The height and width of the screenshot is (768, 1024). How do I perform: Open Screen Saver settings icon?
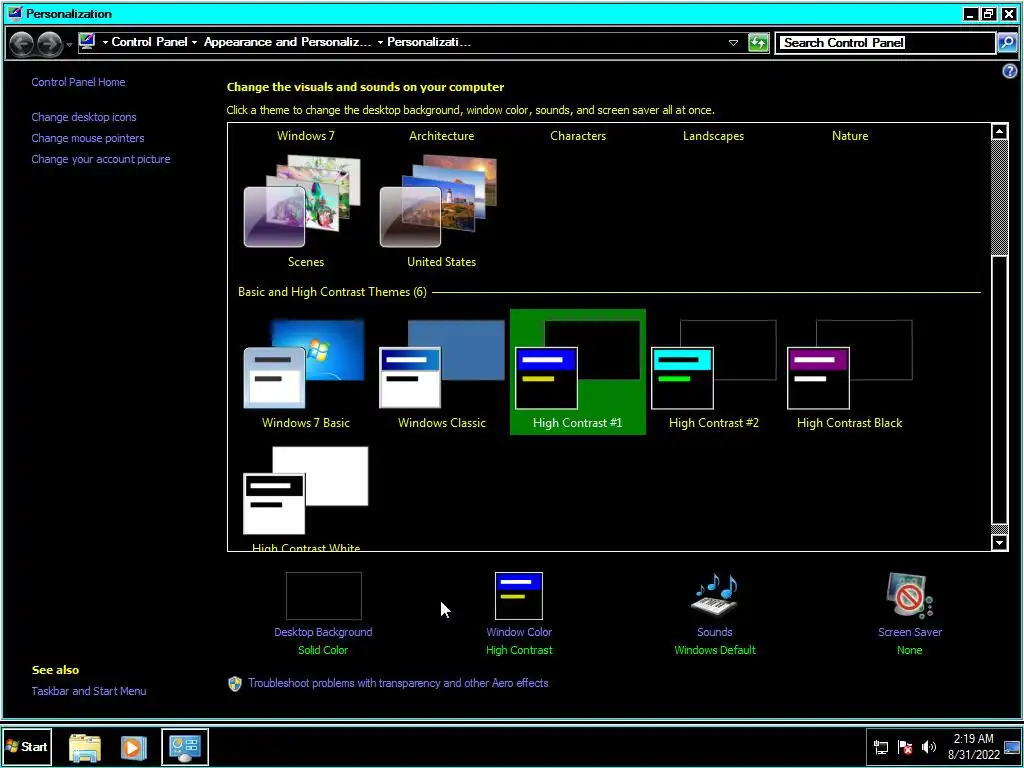[x=910, y=596]
